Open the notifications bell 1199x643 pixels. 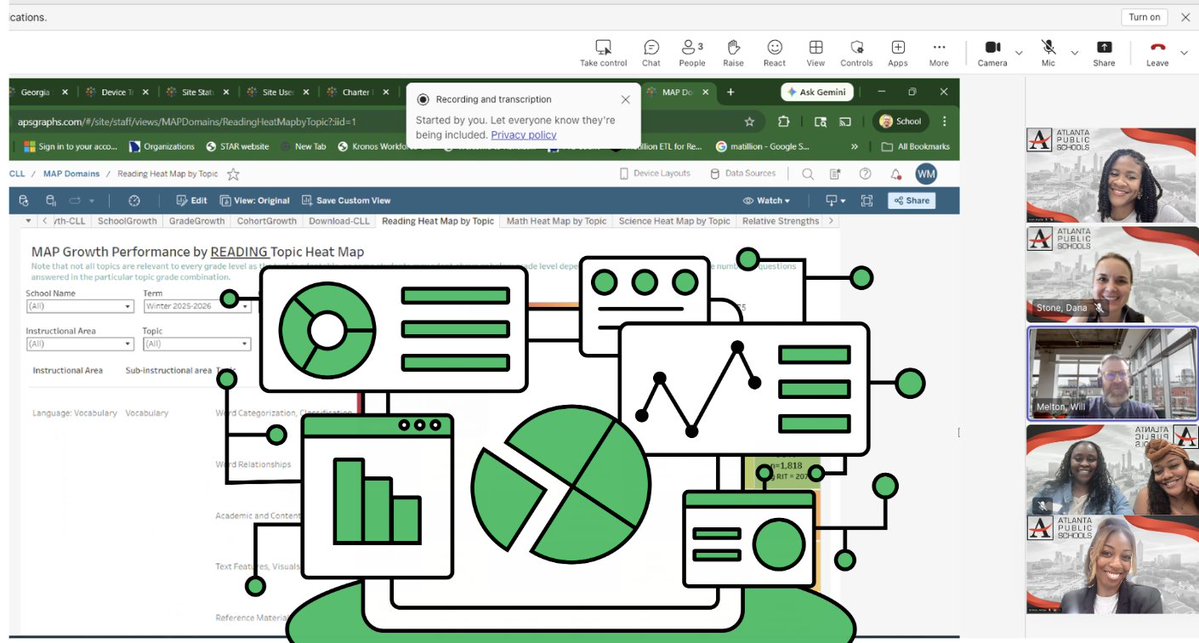click(895, 174)
